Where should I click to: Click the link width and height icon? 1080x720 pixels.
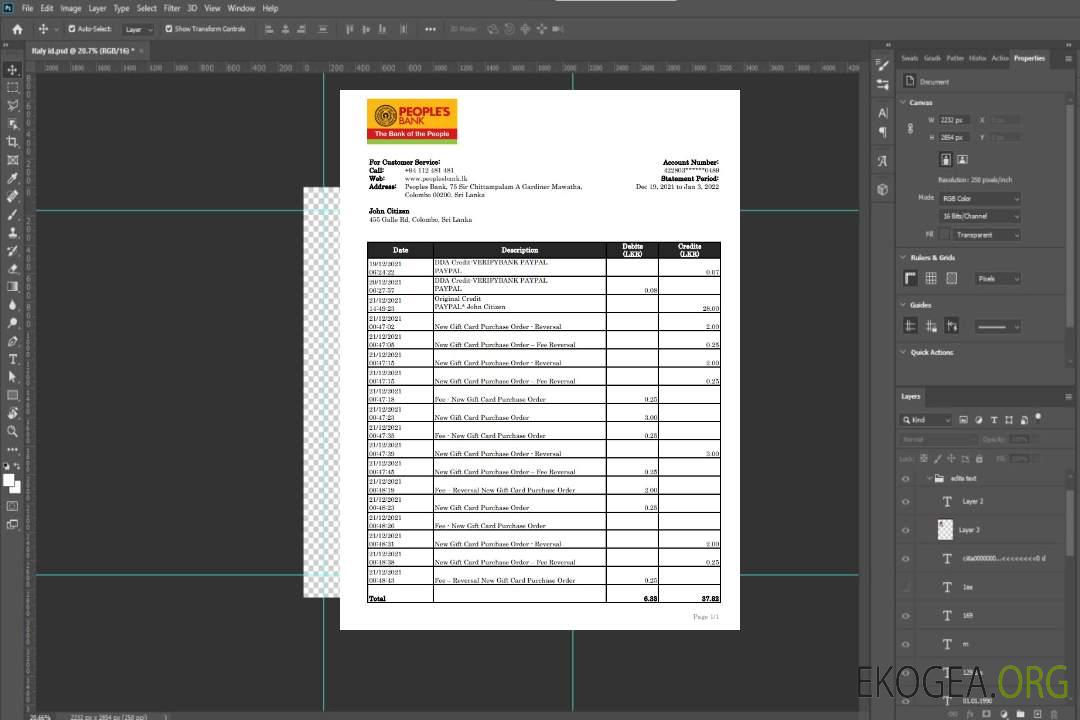click(x=911, y=129)
